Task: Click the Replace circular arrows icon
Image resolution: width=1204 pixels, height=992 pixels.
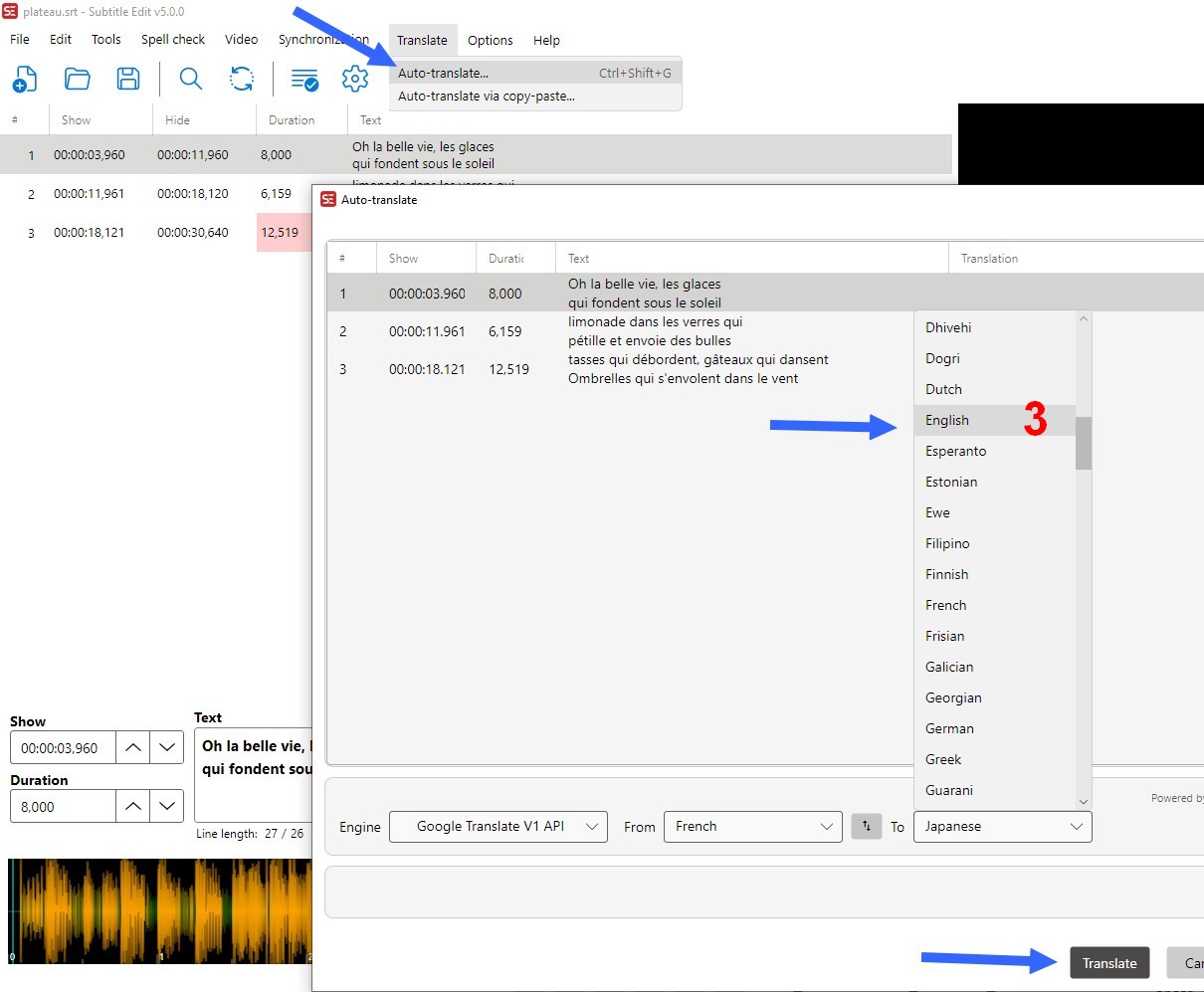Action: (x=242, y=79)
